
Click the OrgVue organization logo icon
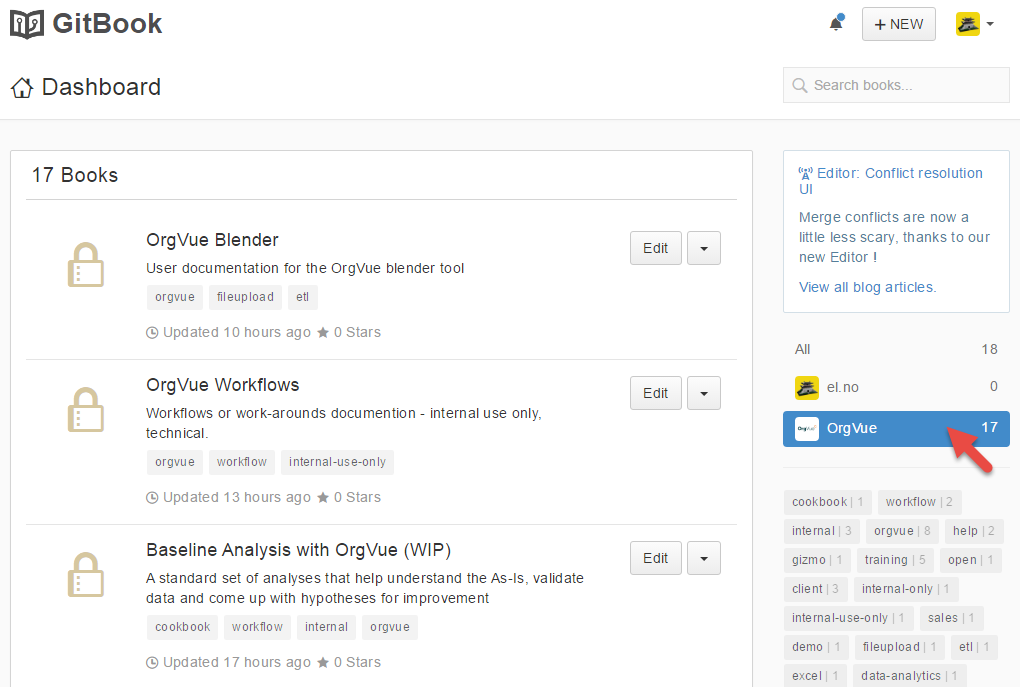click(807, 428)
